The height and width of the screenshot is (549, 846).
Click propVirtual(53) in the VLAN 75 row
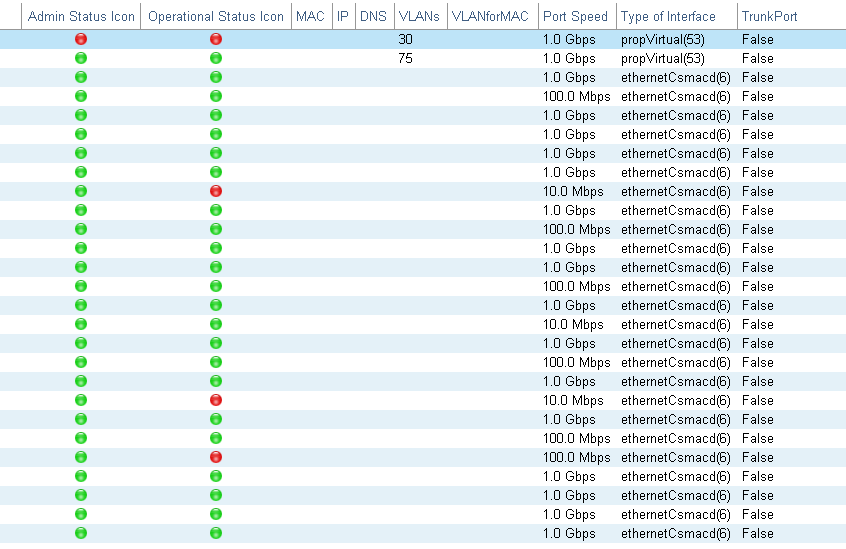[663, 59]
